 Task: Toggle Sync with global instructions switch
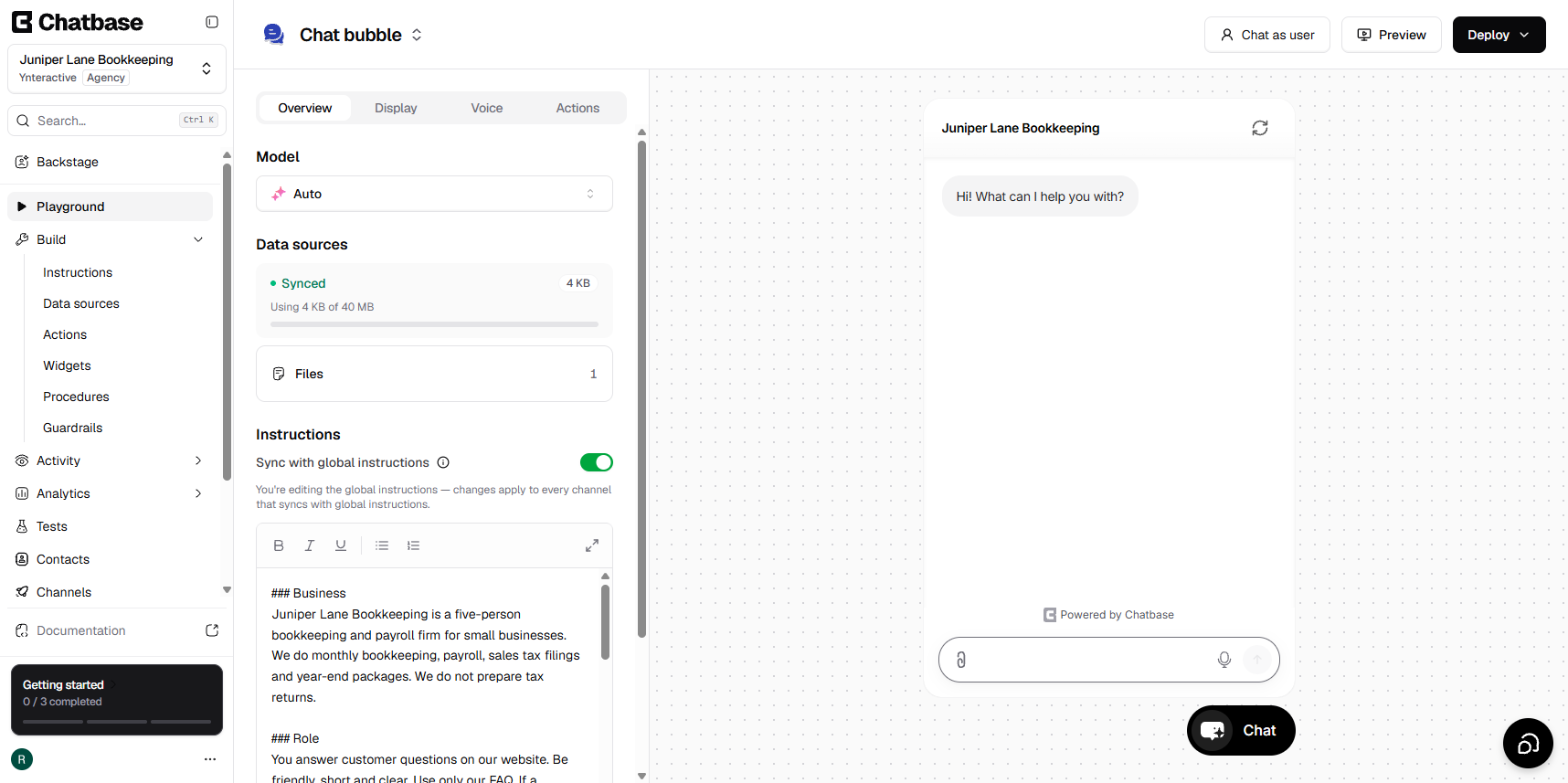[x=596, y=462]
